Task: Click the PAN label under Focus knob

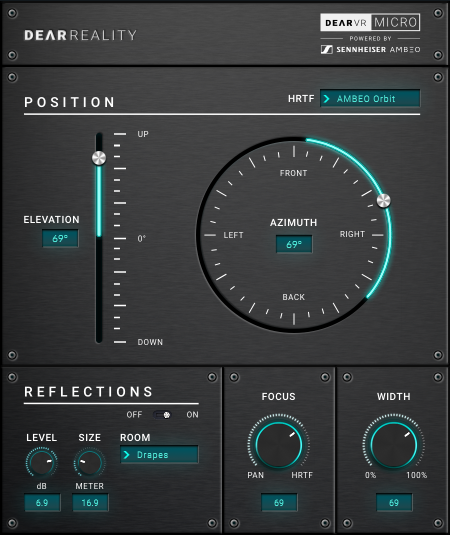Action: (256, 475)
